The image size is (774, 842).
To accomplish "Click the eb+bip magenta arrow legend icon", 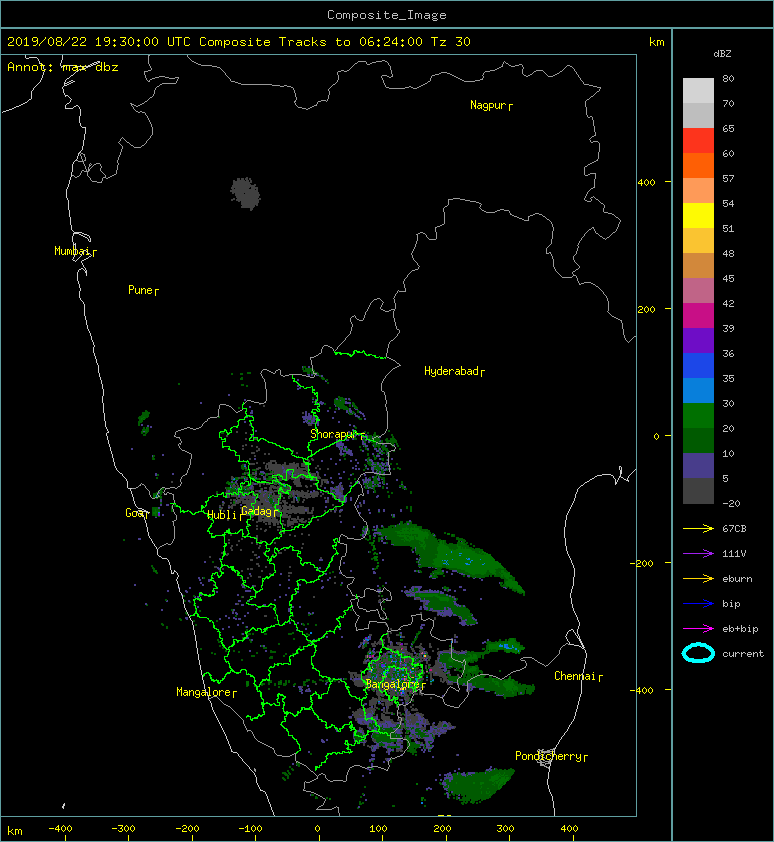I will point(698,628).
